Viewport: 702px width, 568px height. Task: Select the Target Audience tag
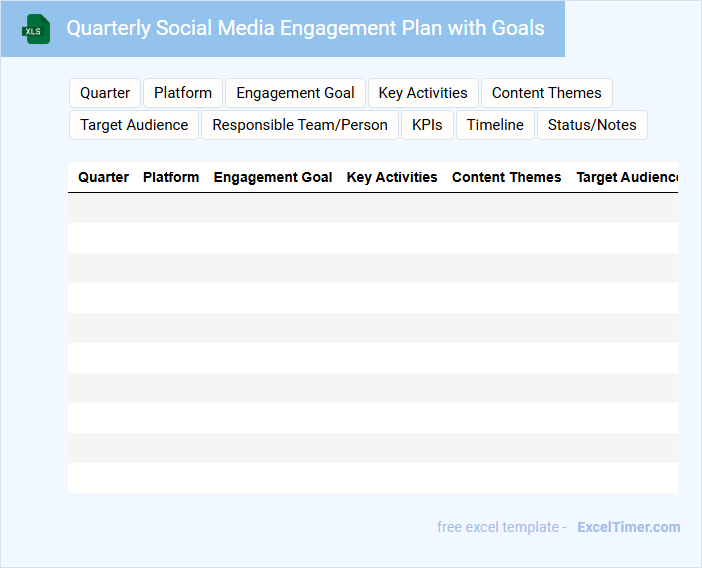pyautogui.click(x=134, y=125)
